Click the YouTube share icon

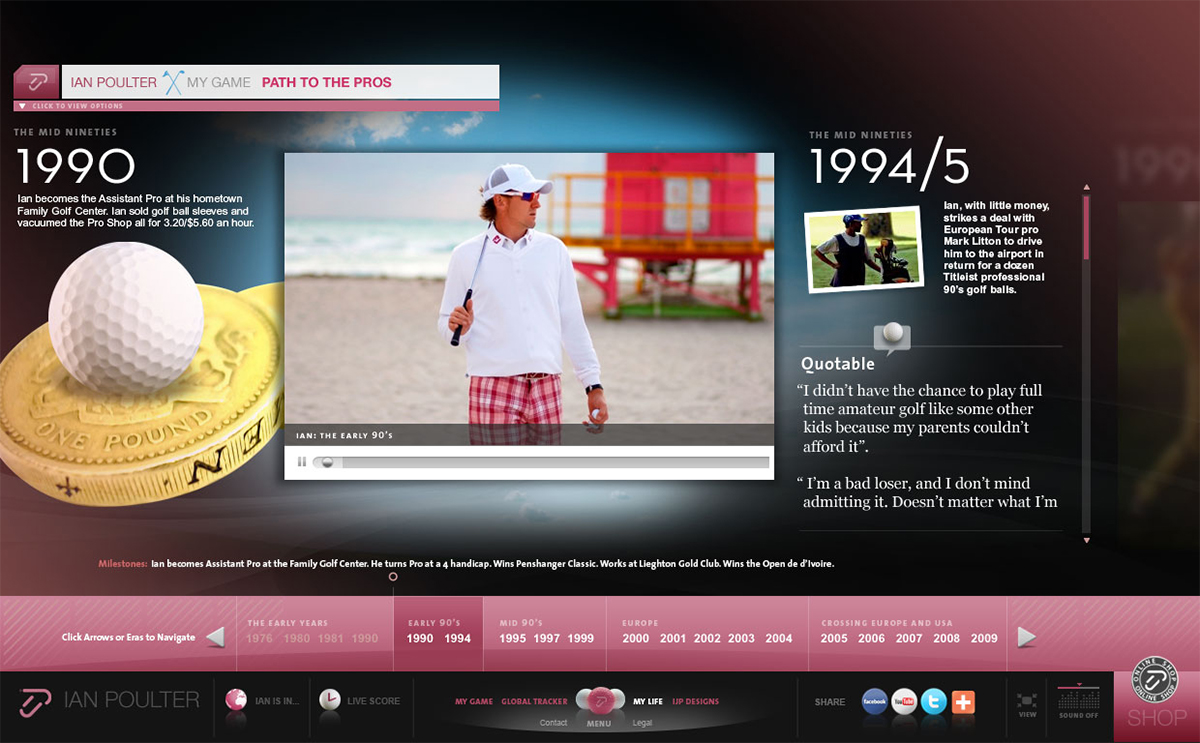[x=904, y=701]
